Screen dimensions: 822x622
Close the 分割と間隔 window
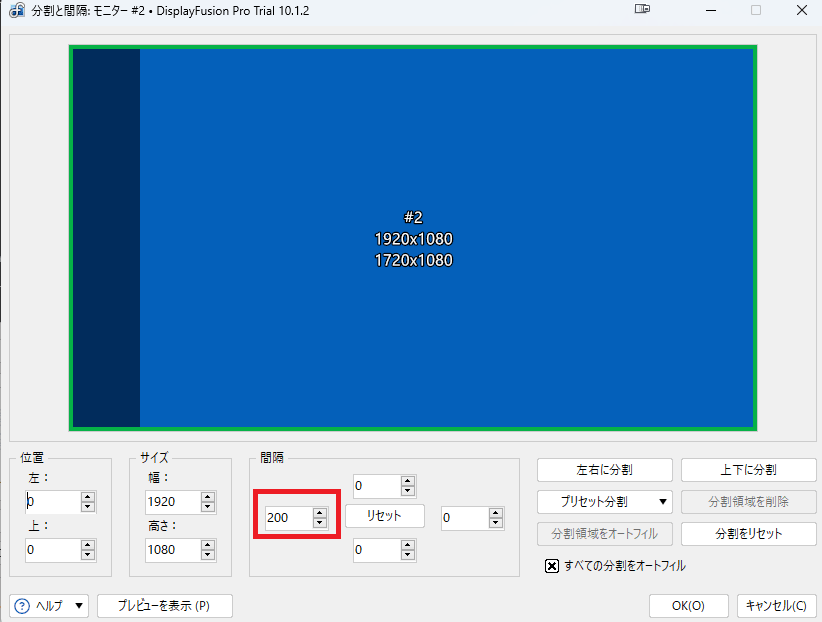[x=802, y=10]
